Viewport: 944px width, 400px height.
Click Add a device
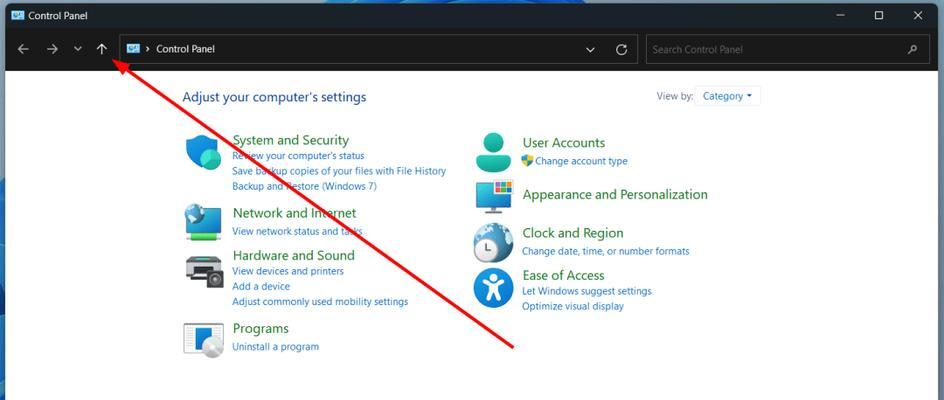pos(261,286)
